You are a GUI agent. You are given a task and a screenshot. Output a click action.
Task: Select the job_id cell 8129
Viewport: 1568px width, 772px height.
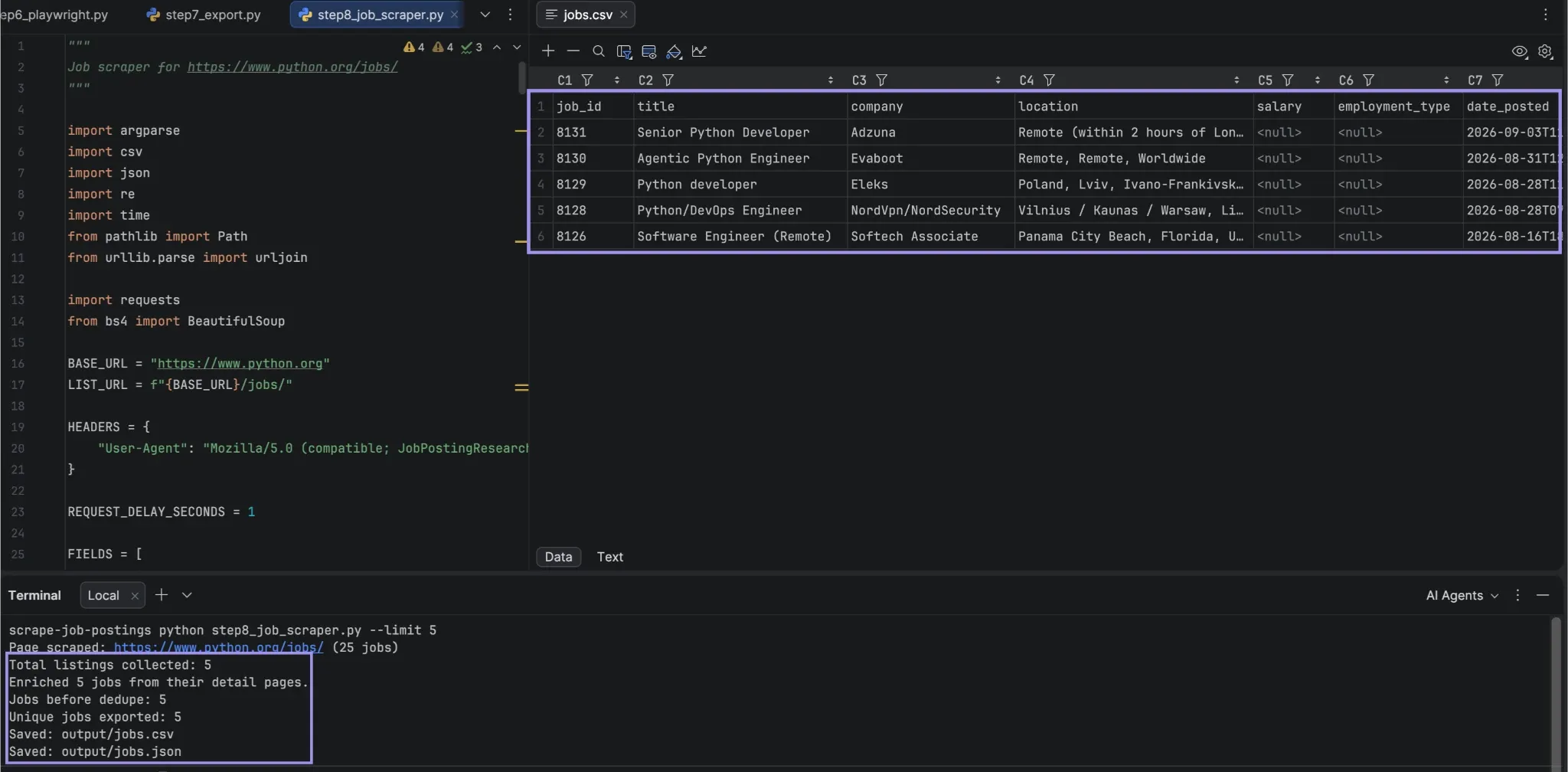(593, 185)
